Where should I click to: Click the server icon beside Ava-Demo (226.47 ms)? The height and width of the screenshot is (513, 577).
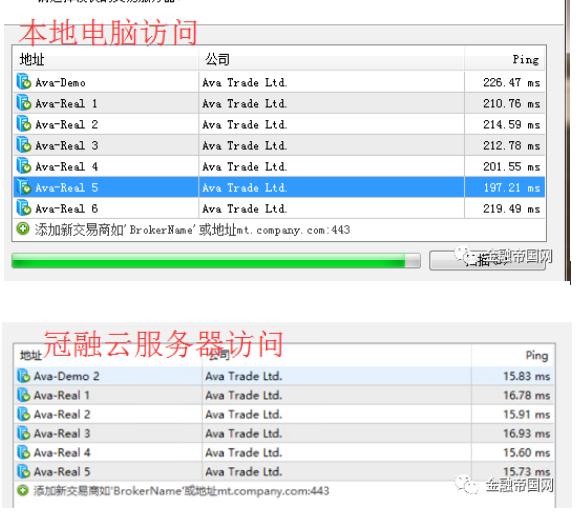[24, 82]
